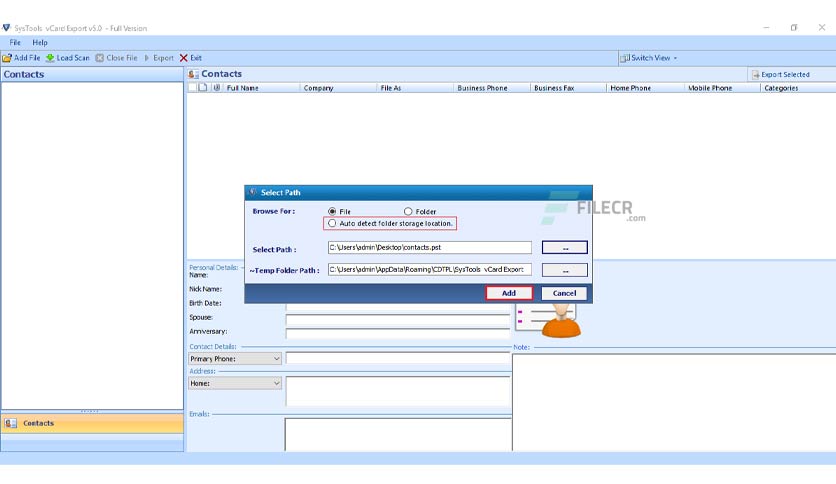Click the Export toolbar icon
Viewport: 836px width, 484px height.
pyautogui.click(x=147, y=58)
